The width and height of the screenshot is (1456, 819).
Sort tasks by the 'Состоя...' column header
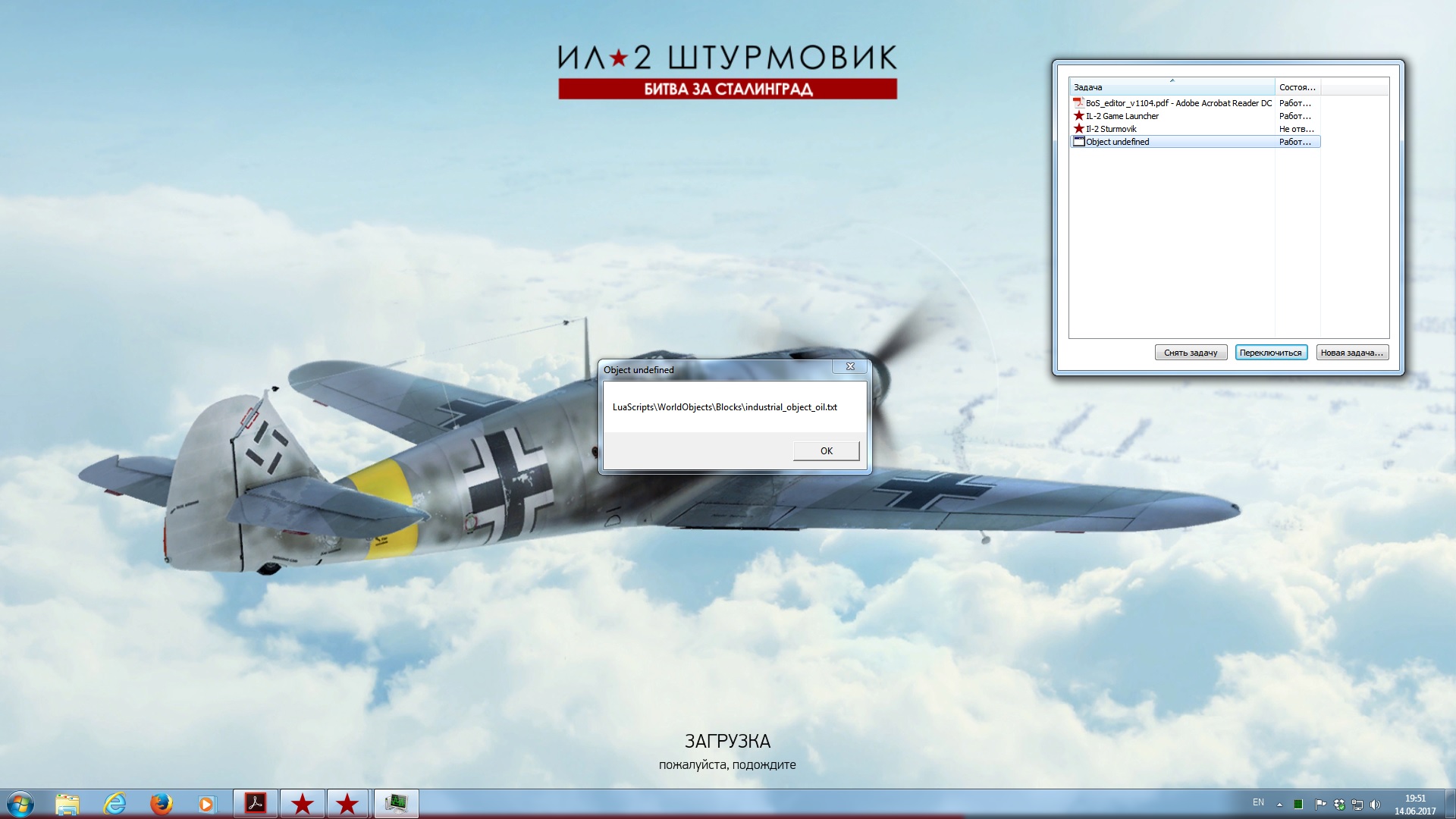(x=1298, y=86)
